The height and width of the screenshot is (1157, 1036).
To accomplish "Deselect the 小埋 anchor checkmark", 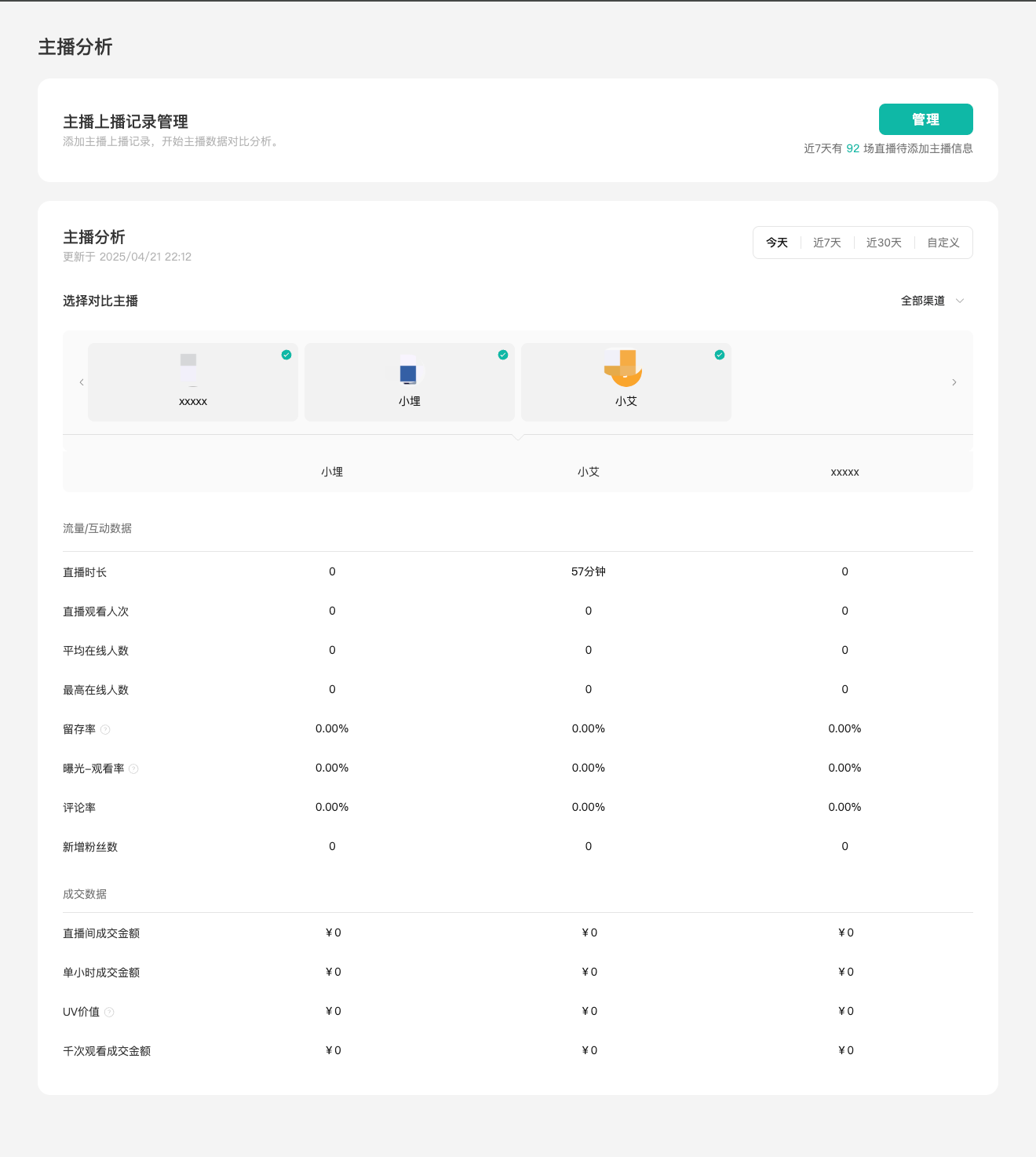I will 503,355.
